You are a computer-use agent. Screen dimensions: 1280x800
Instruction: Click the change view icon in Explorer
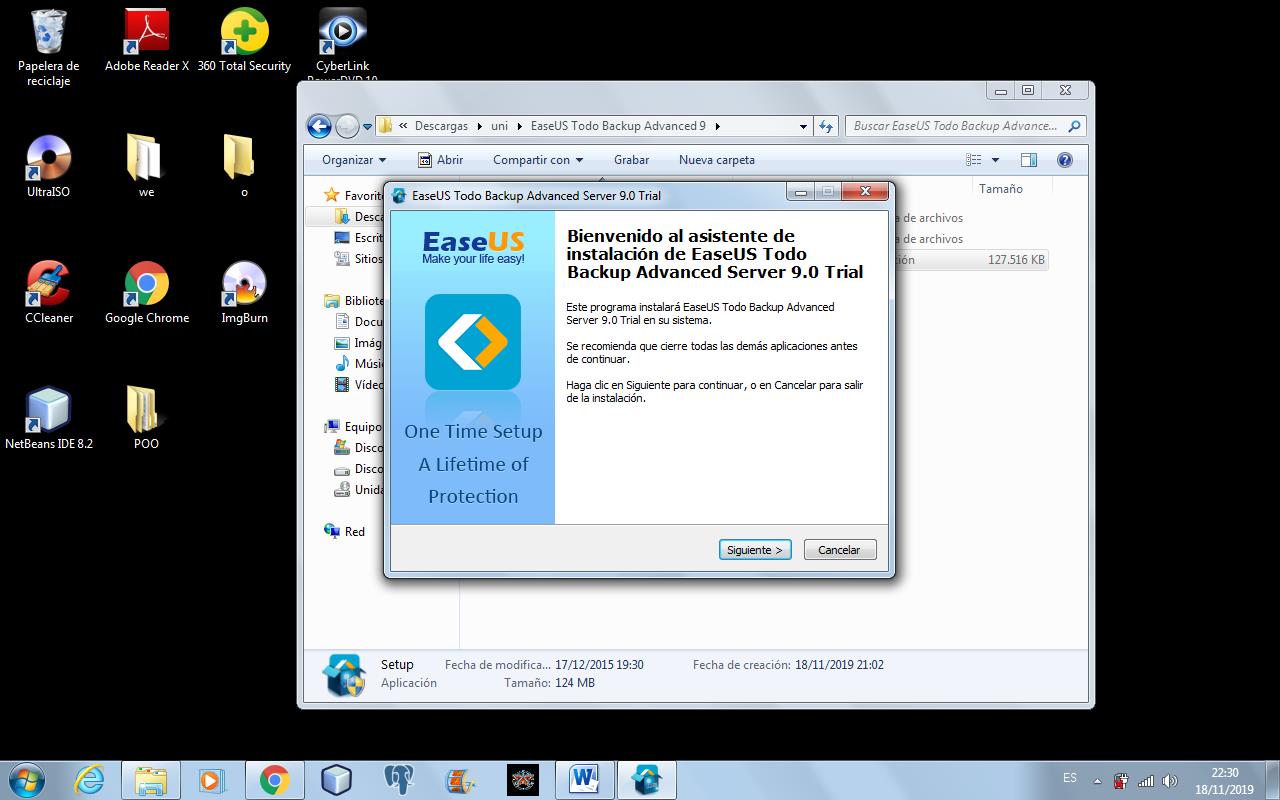[x=974, y=160]
